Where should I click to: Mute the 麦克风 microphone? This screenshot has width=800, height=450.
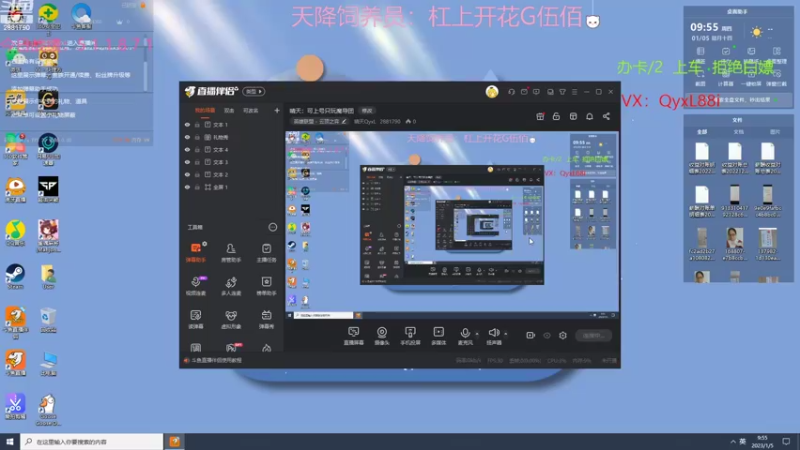[465, 336]
